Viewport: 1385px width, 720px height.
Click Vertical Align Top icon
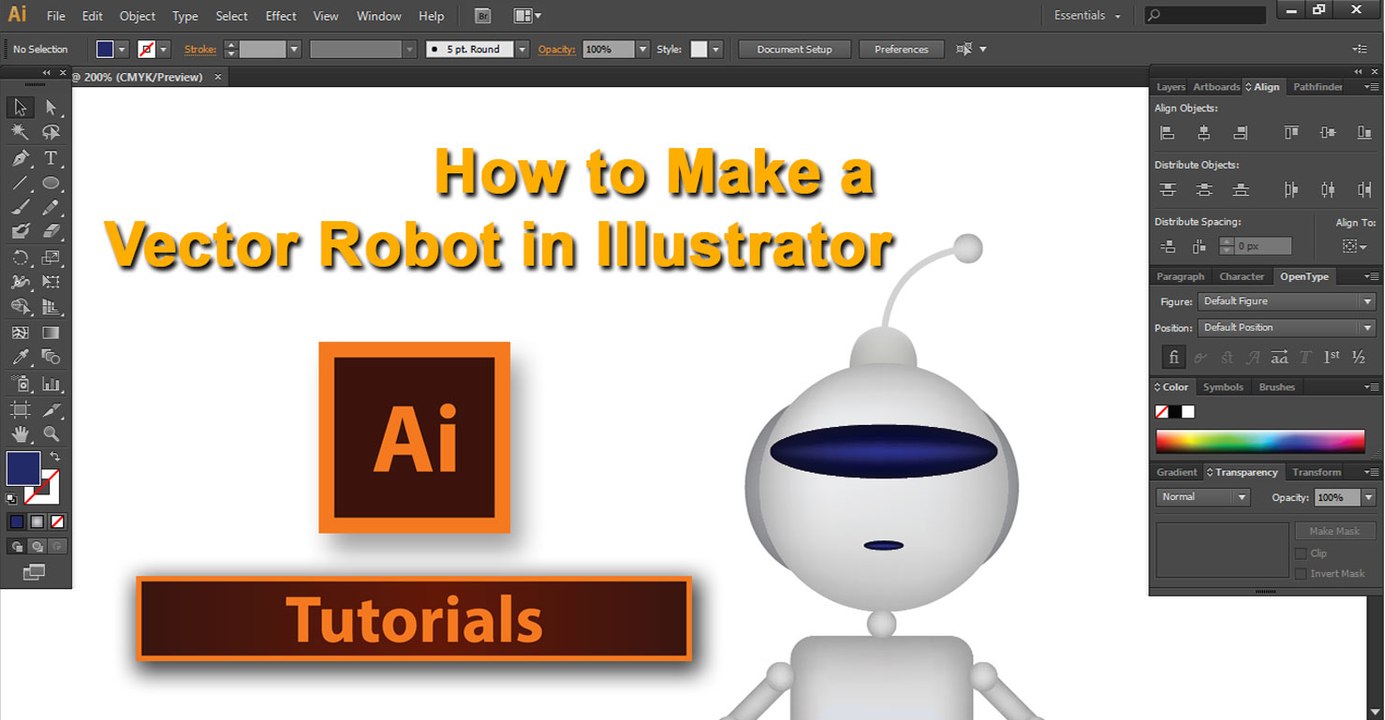1291,132
